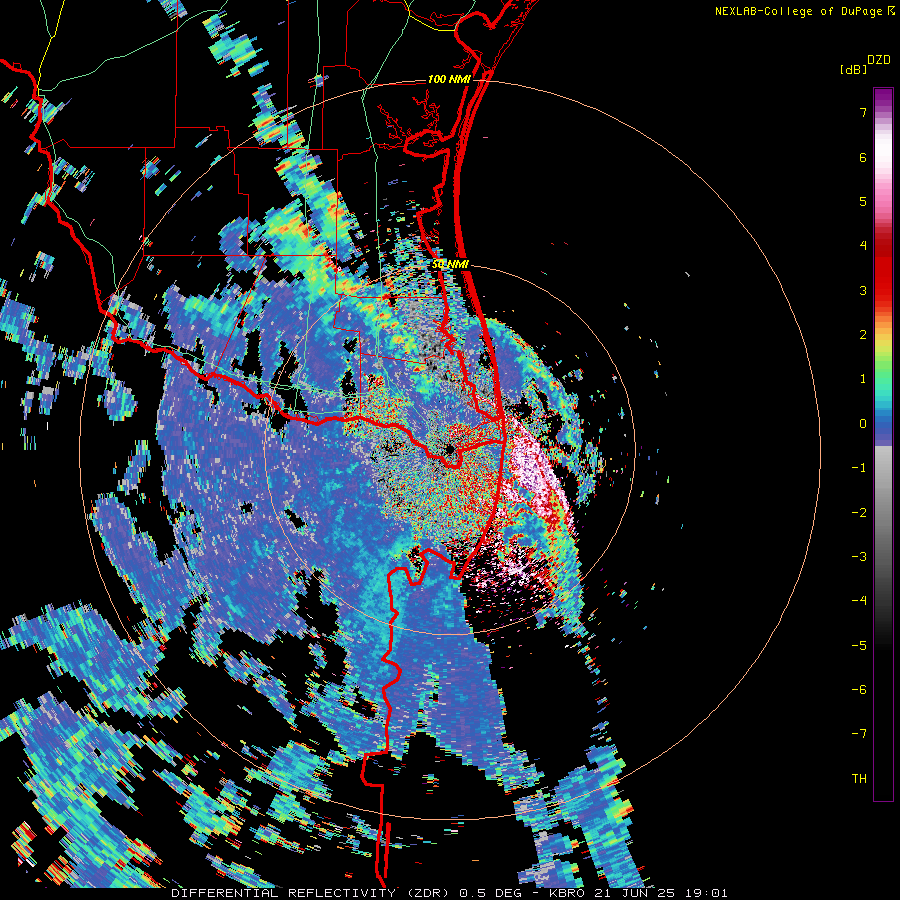
Task: Click the 19:01 time stamp
Action: click(708, 893)
